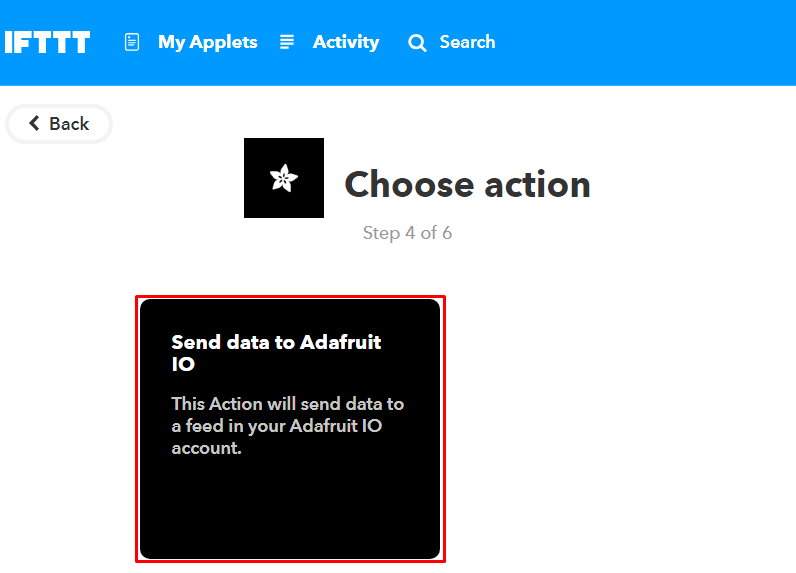This screenshot has height=573, width=796.
Task: Go to the Activity page
Action: pos(345,42)
